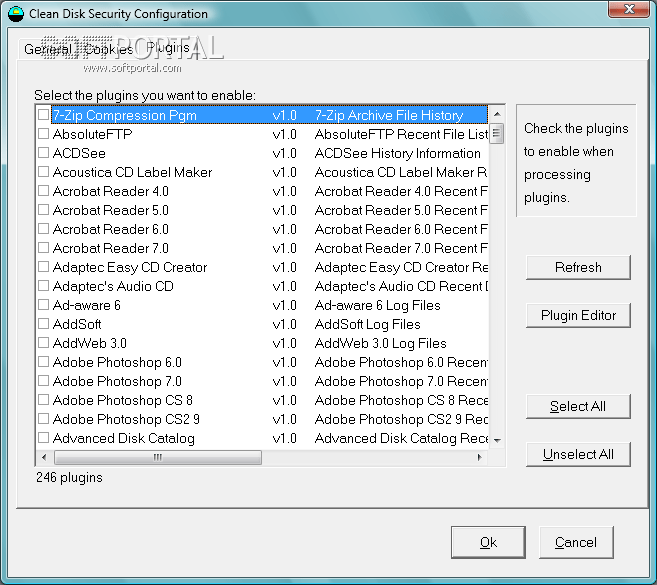The height and width of the screenshot is (585, 657).
Task: Check the AbsoluteFTP plugin checkbox
Action: [44, 134]
